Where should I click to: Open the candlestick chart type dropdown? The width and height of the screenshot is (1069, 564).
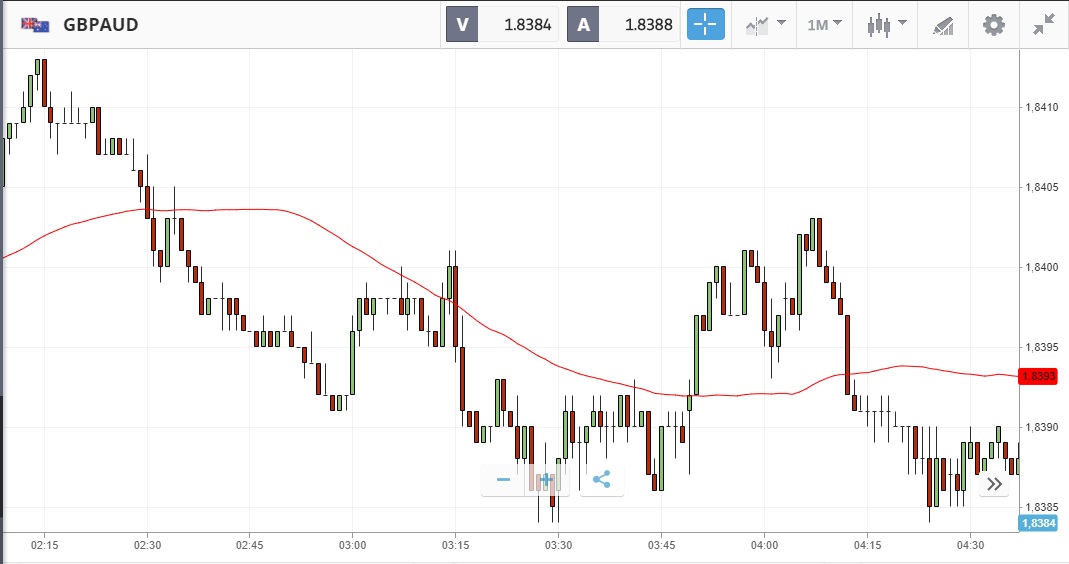tap(886, 25)
